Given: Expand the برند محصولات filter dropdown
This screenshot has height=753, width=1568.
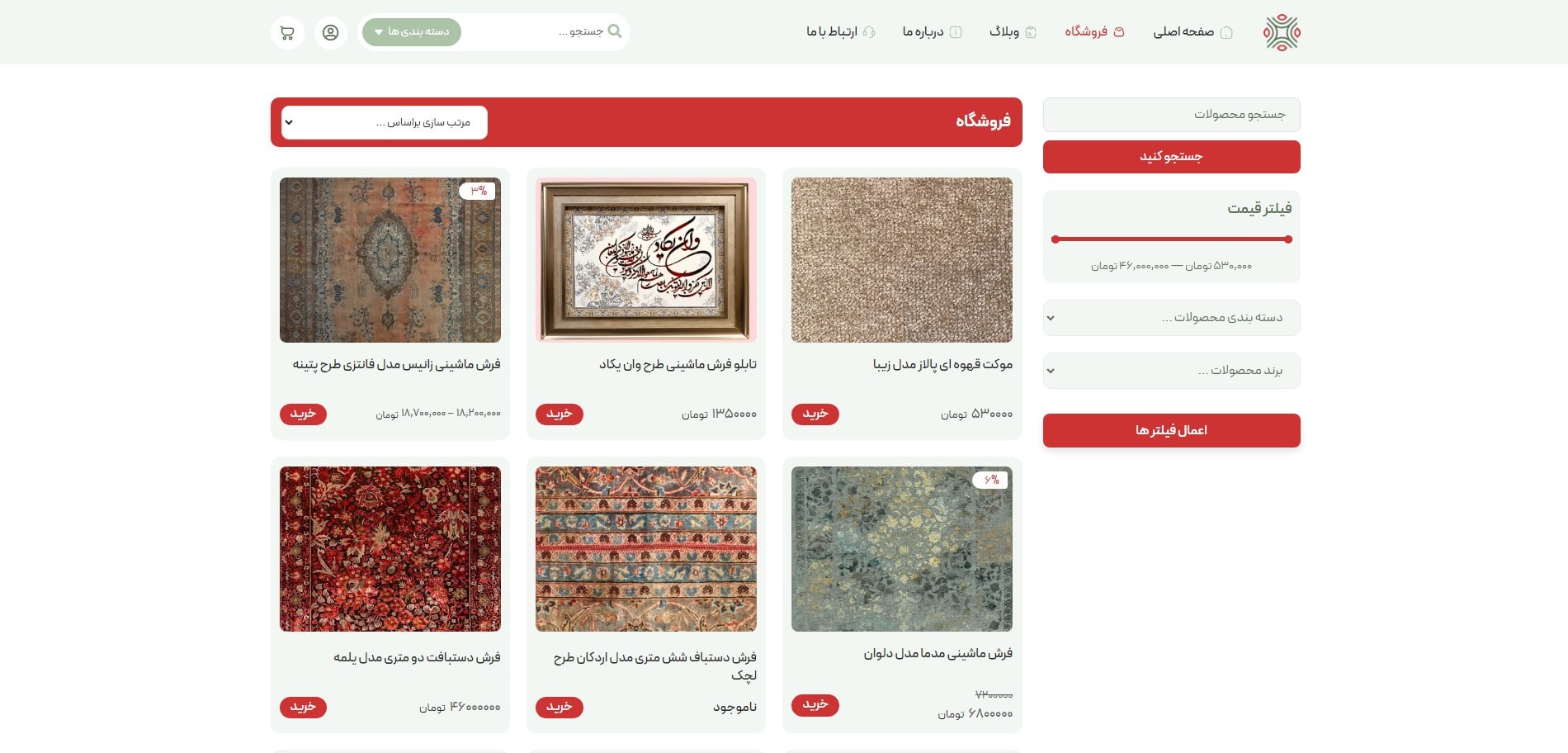Looking at the screenshot, I should [1172, 371].
